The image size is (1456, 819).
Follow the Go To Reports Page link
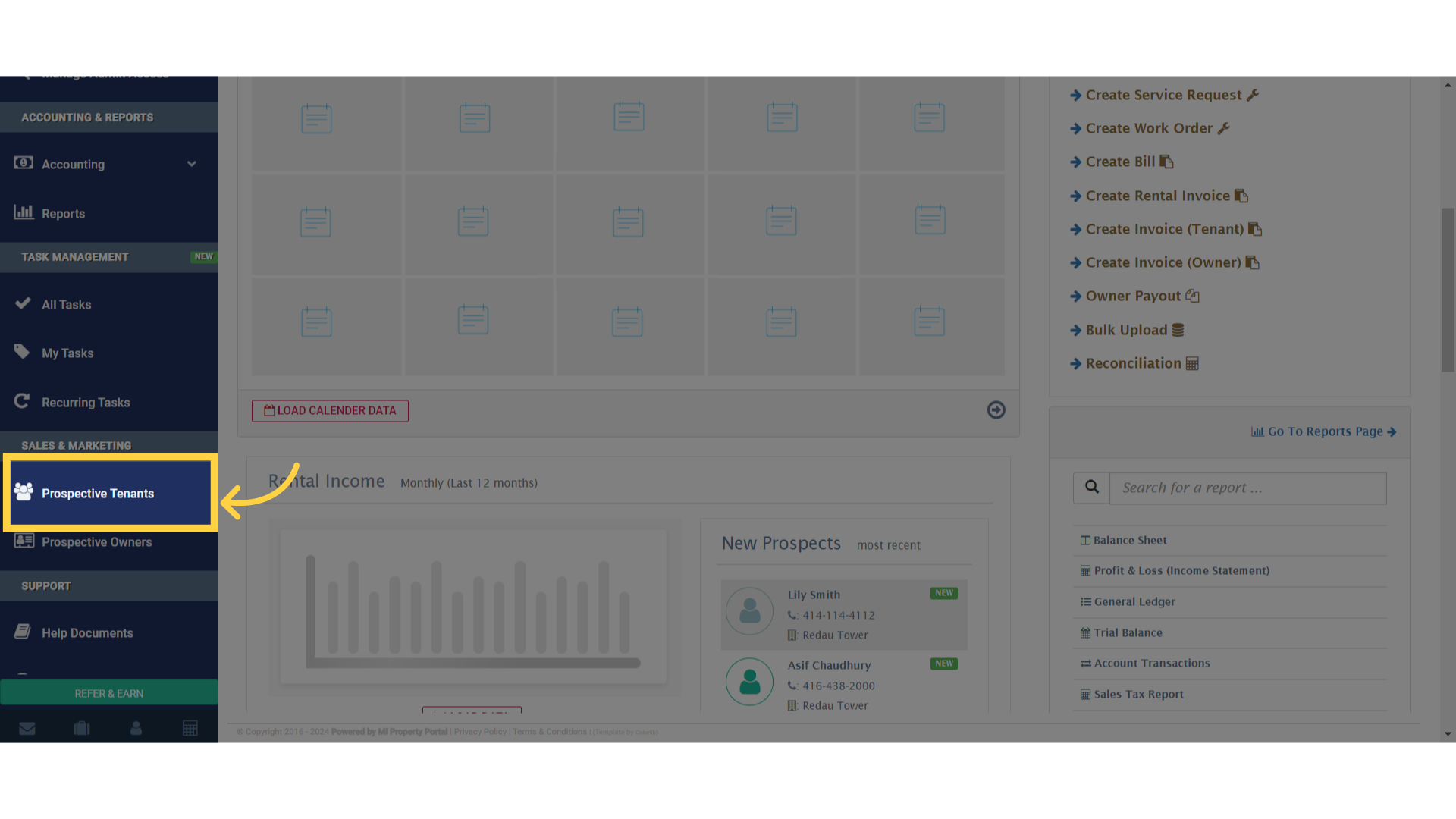pos(1324,431)
